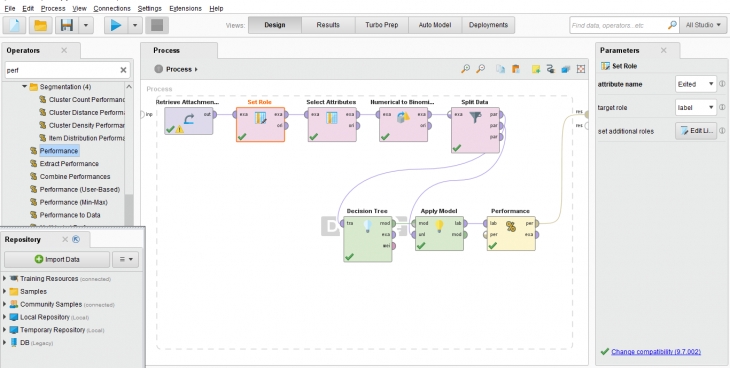Expand the Local Repository node
The image size is (730, 368).
pyautogui.click(x=5, y=317)
